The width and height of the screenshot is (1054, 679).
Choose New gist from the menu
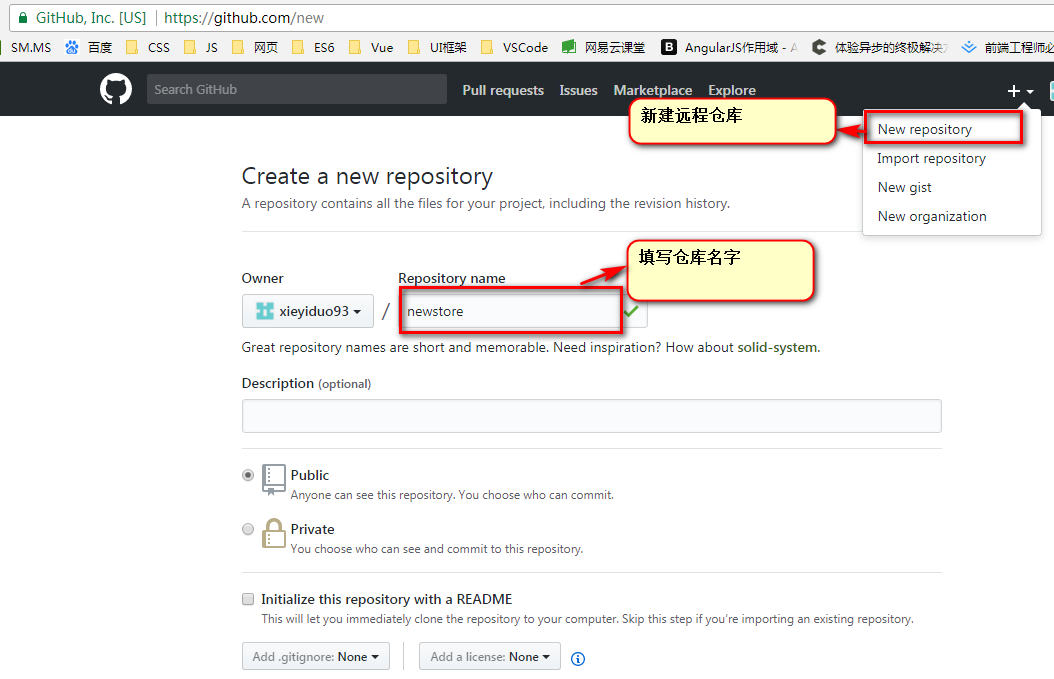(x=904, y=187)
